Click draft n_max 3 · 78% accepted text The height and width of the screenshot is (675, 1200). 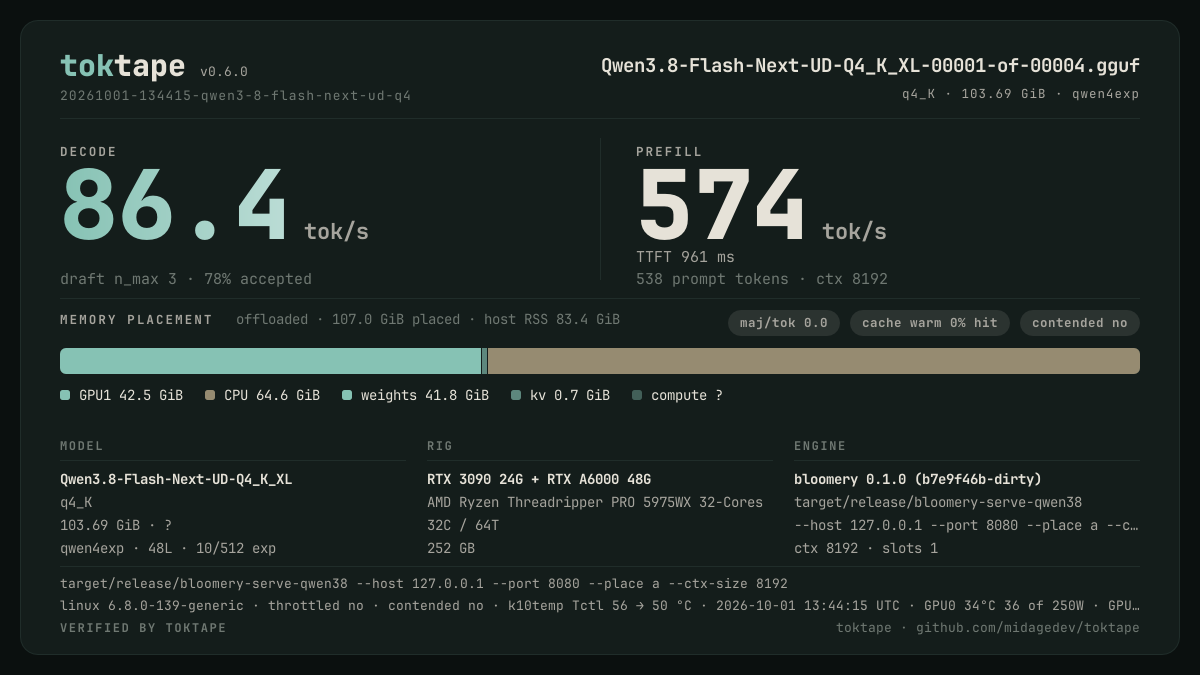tap(186, 279)
